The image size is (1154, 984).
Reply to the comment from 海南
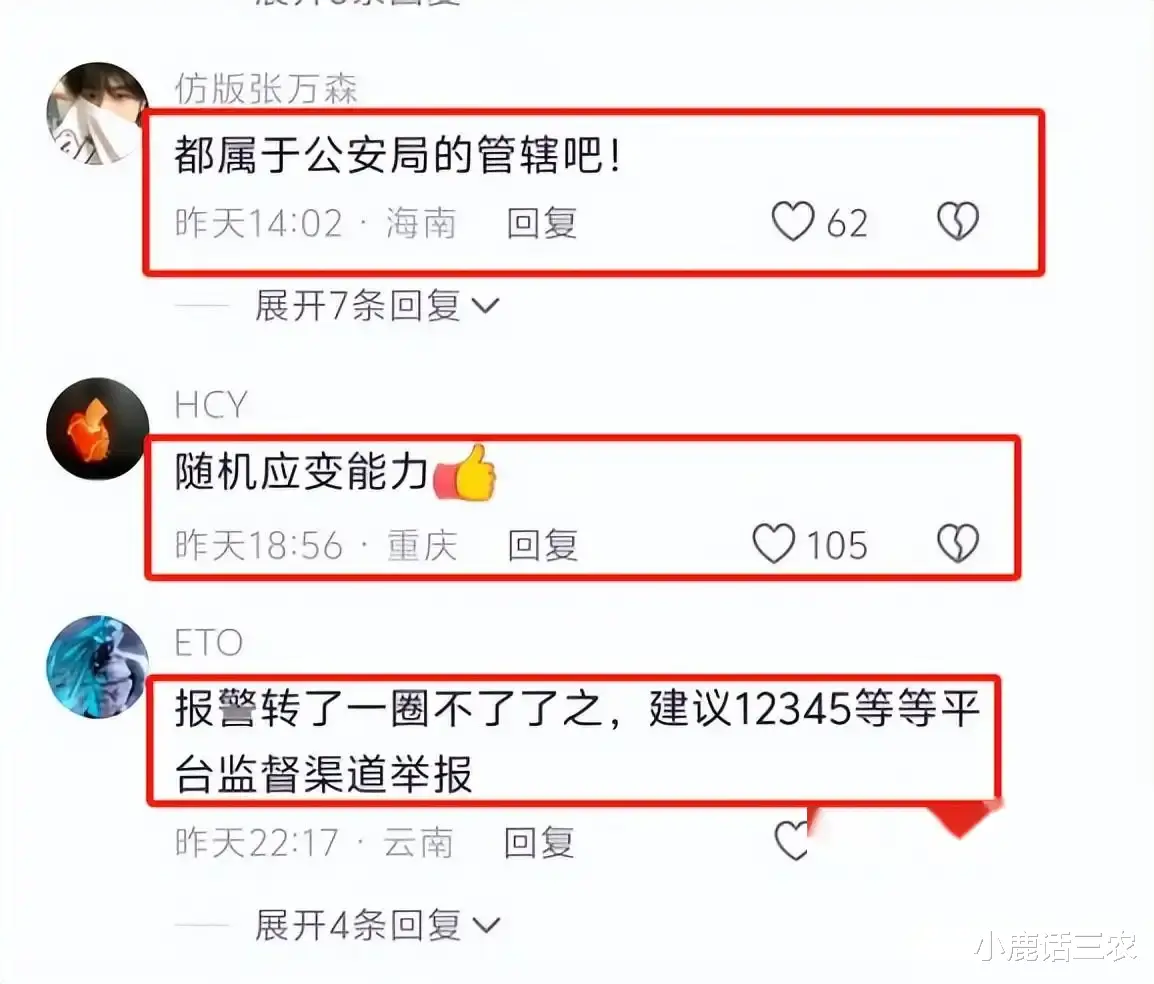coord(542,223)
